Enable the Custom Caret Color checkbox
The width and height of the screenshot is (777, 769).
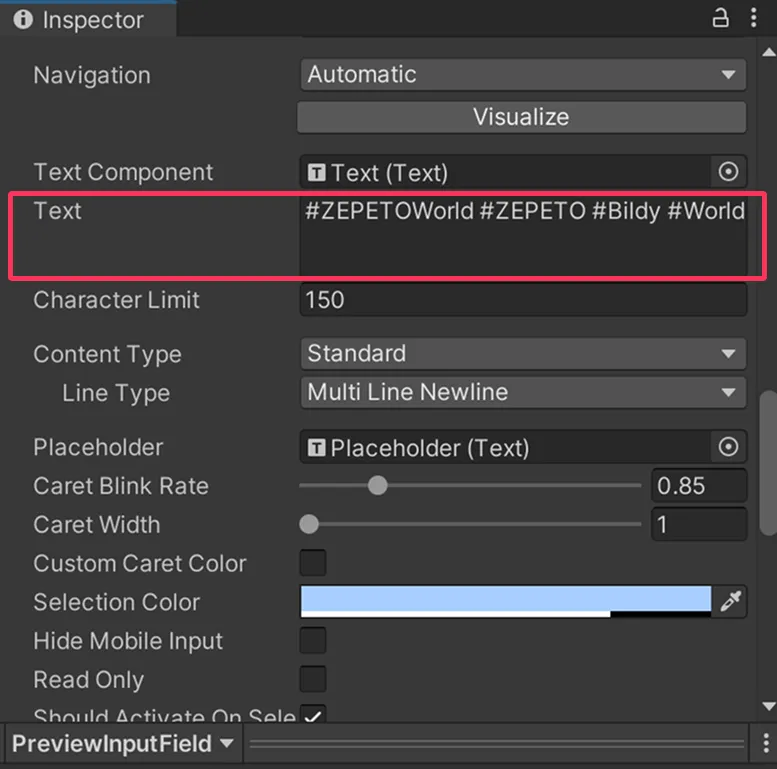pos(313,562)
